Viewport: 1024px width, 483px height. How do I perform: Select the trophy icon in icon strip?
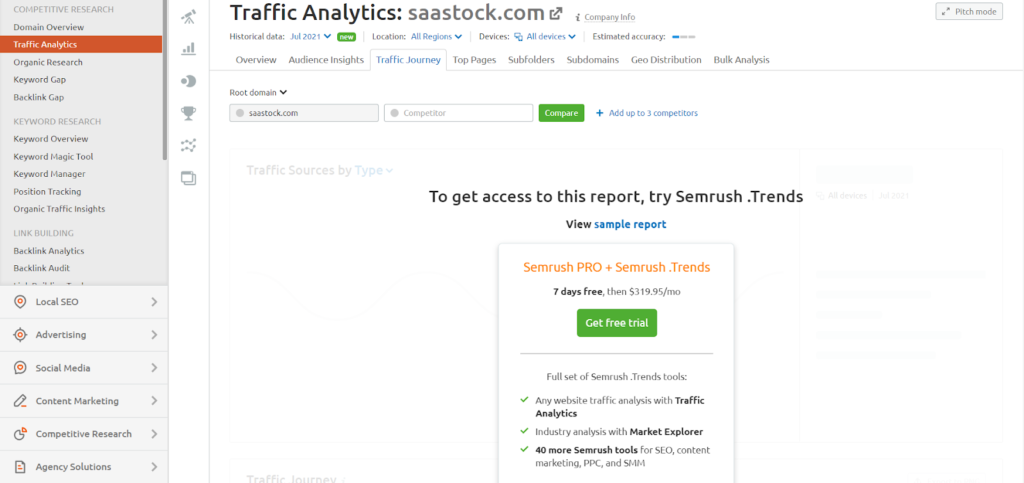tap(188, 114)
